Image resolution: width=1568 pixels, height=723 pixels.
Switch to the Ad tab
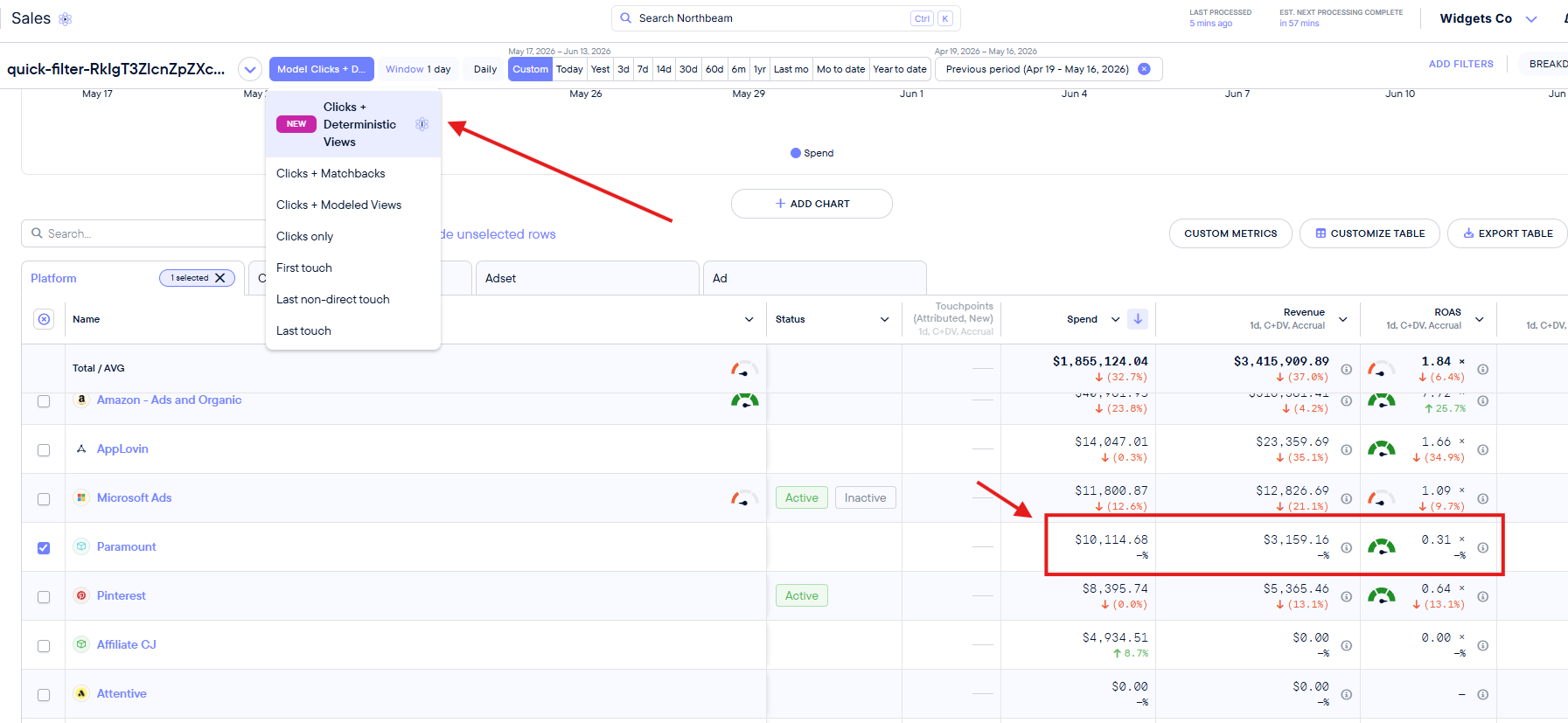[815, 278]
